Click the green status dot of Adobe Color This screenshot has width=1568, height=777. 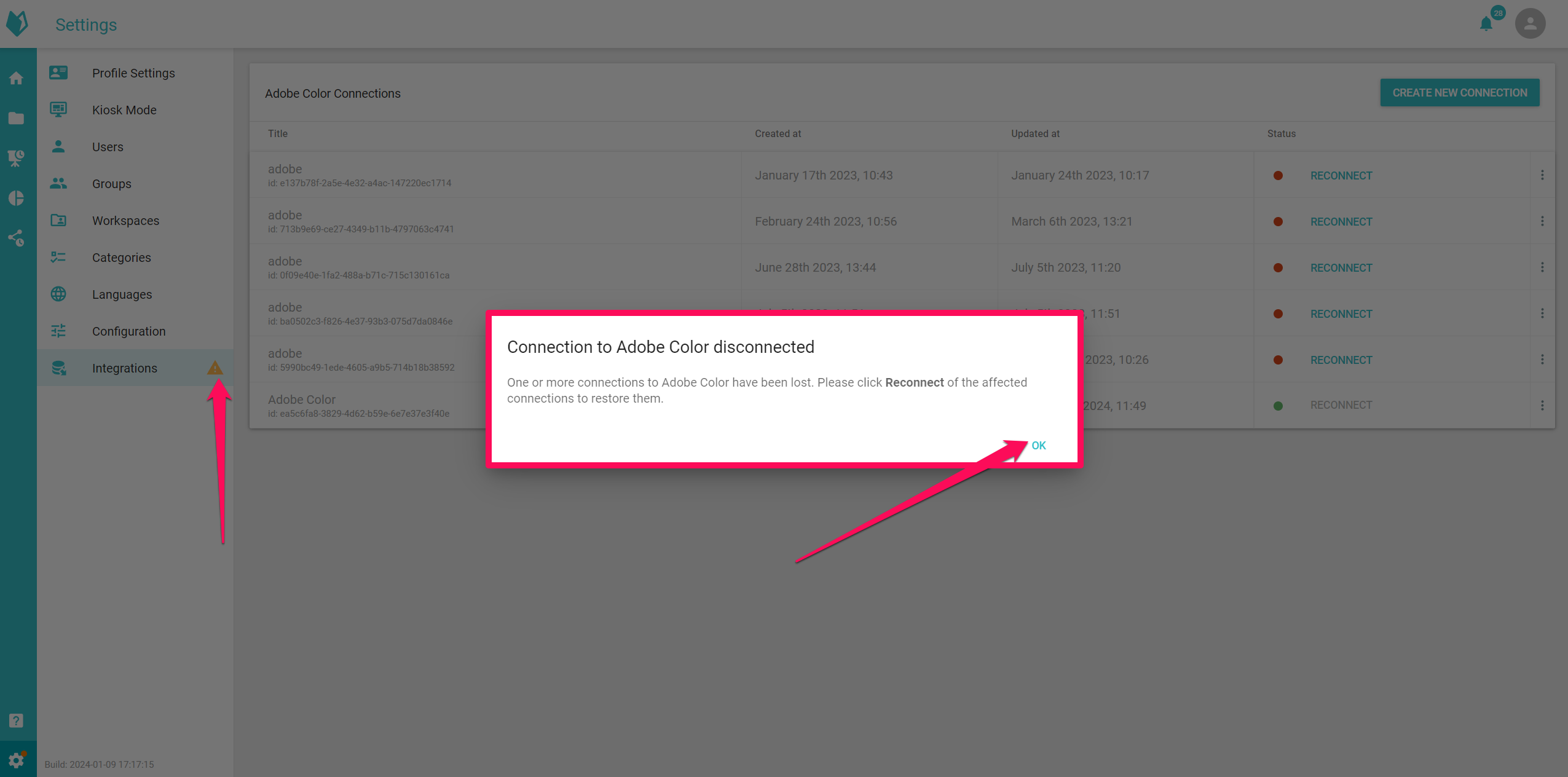[1278, 406]
